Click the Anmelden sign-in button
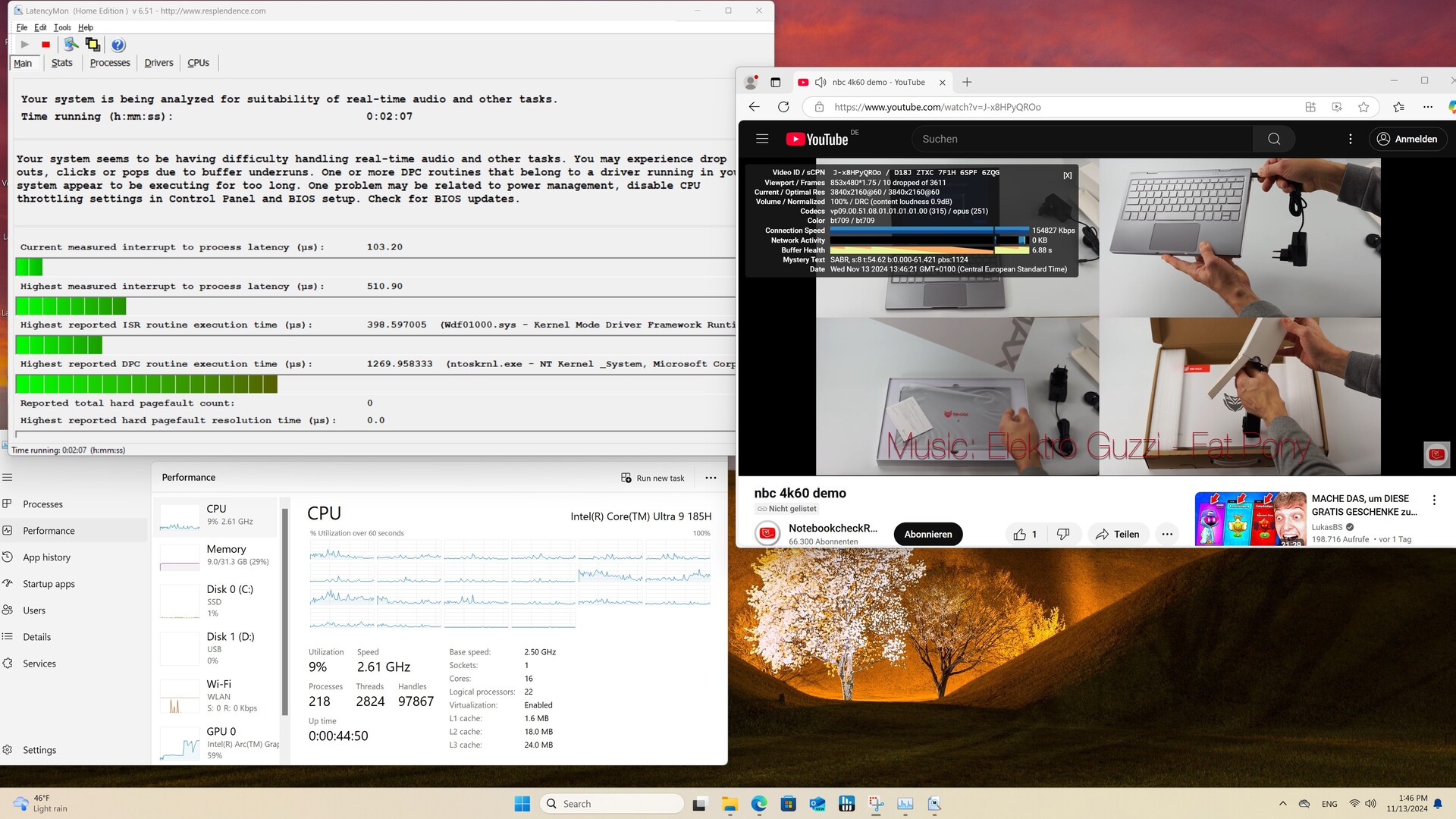This screenshot has height=819, width=1456. (1408, 139)
